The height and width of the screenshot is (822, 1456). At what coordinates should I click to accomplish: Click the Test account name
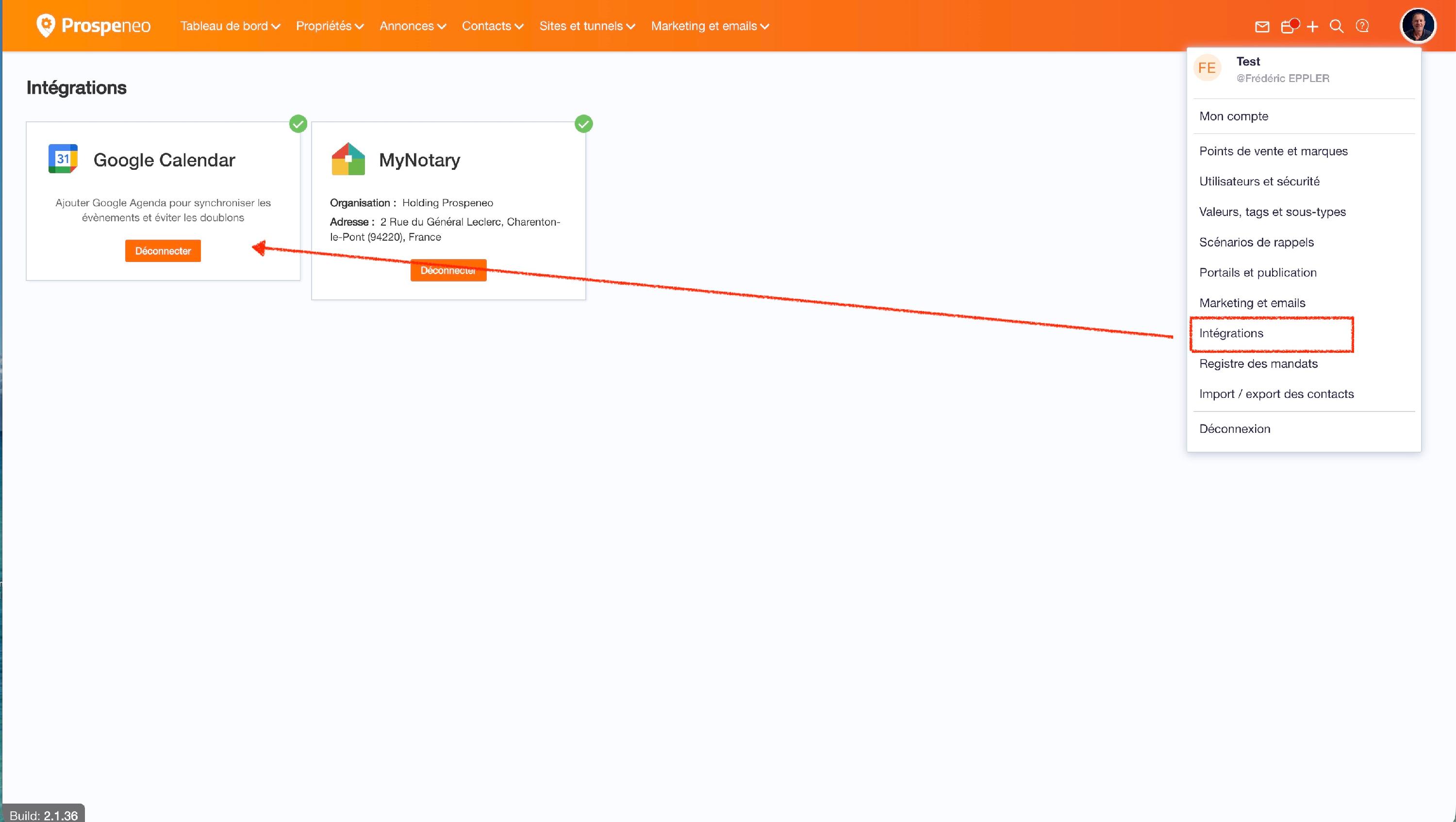(x=1248, y=62)
